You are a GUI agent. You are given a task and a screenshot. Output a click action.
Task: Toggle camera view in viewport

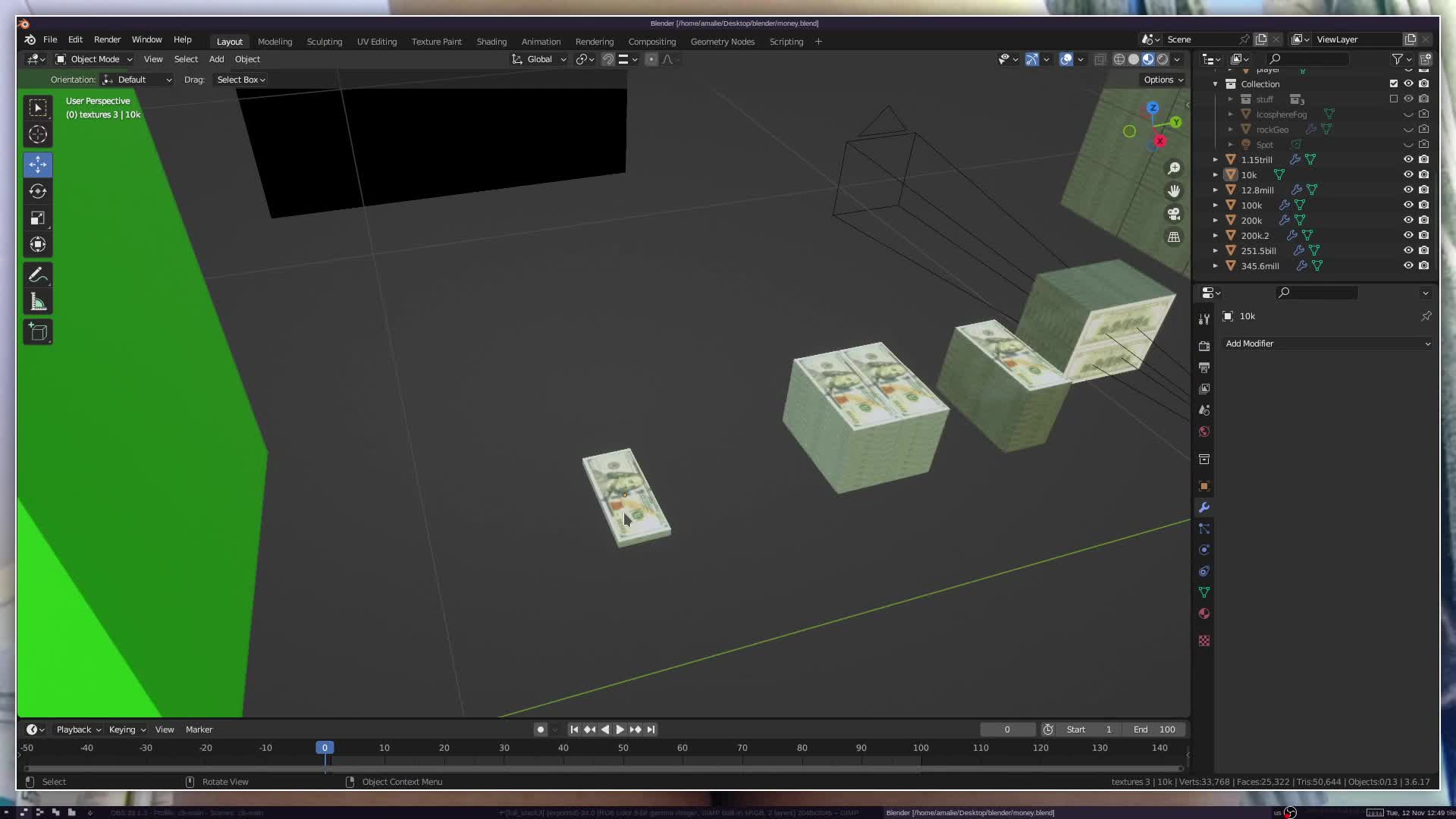click(x=1174, y=214)
